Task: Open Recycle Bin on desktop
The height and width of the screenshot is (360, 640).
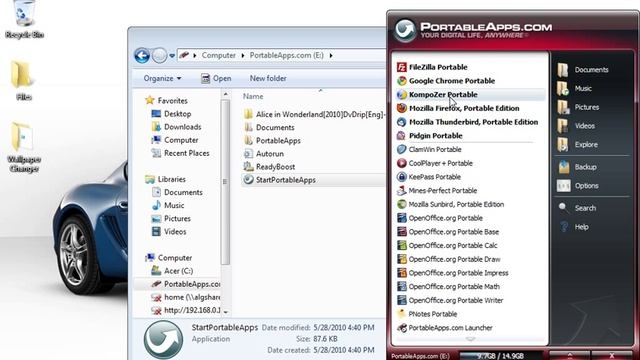Action: pos(24,20)
